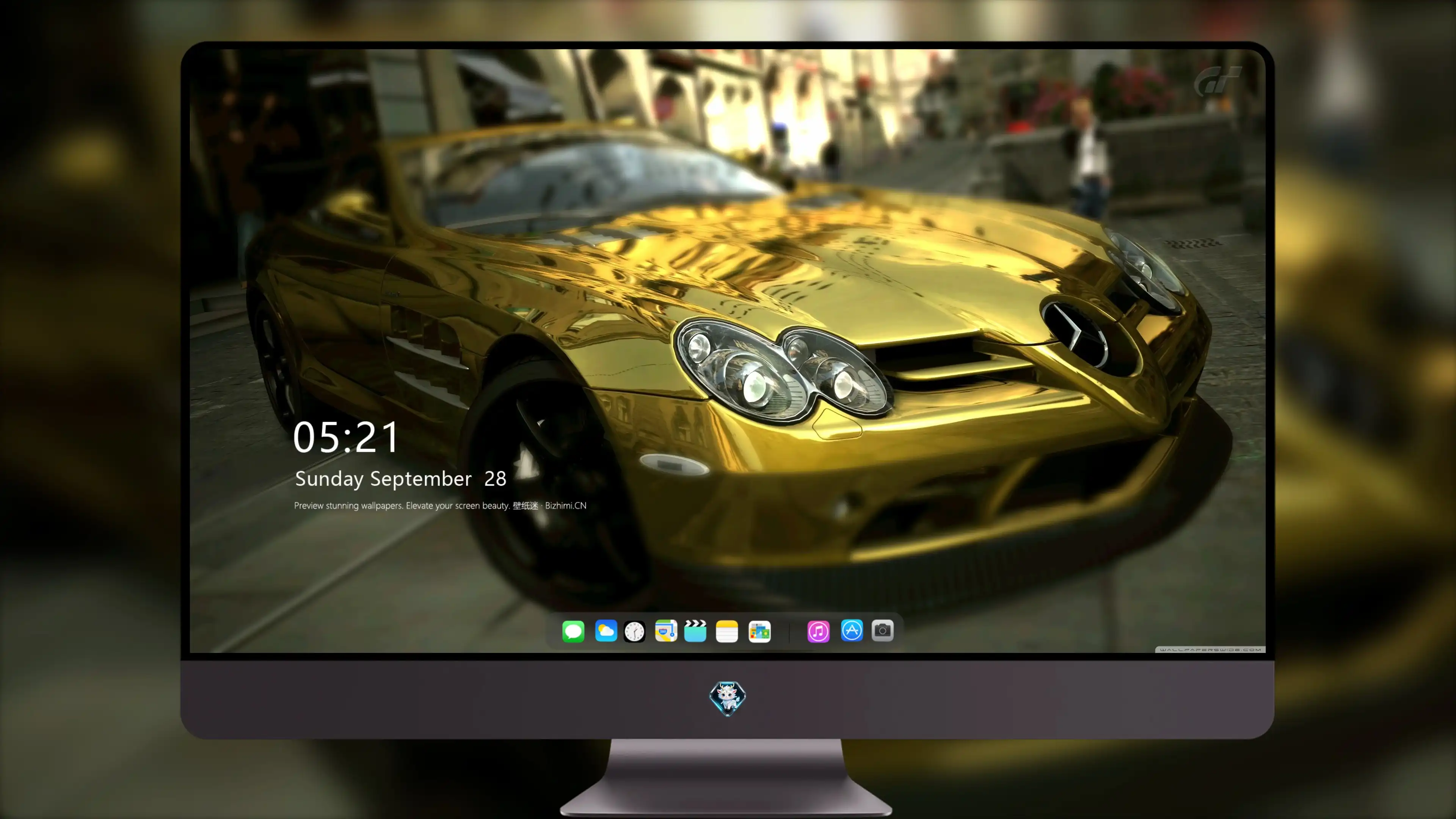Open the green Messages app in dock

click(x=573, y=631)
